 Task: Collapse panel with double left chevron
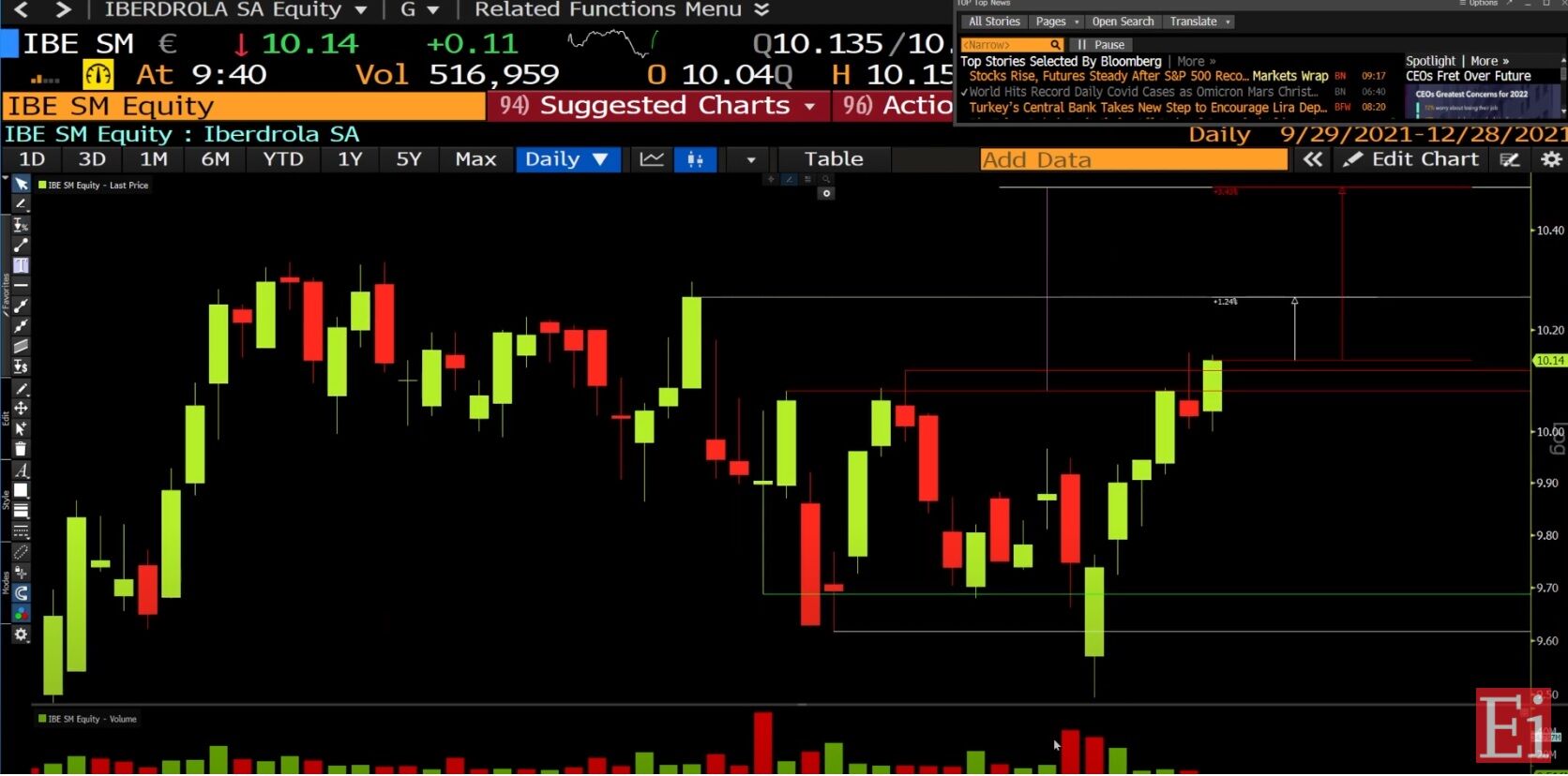1313,159
